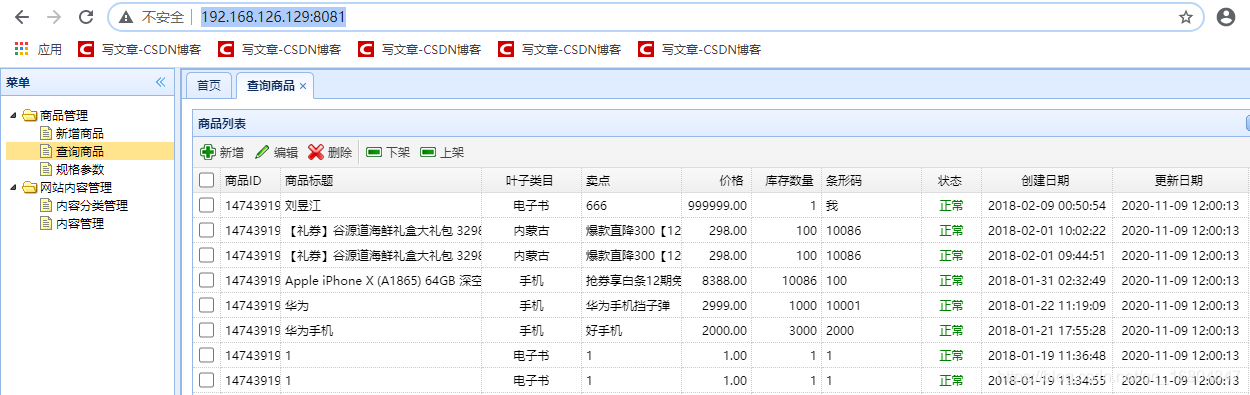Collapse the 网站内容管理 tree node arrow
This screenshot has width=1250, height=395.
(x=13, y=187)
